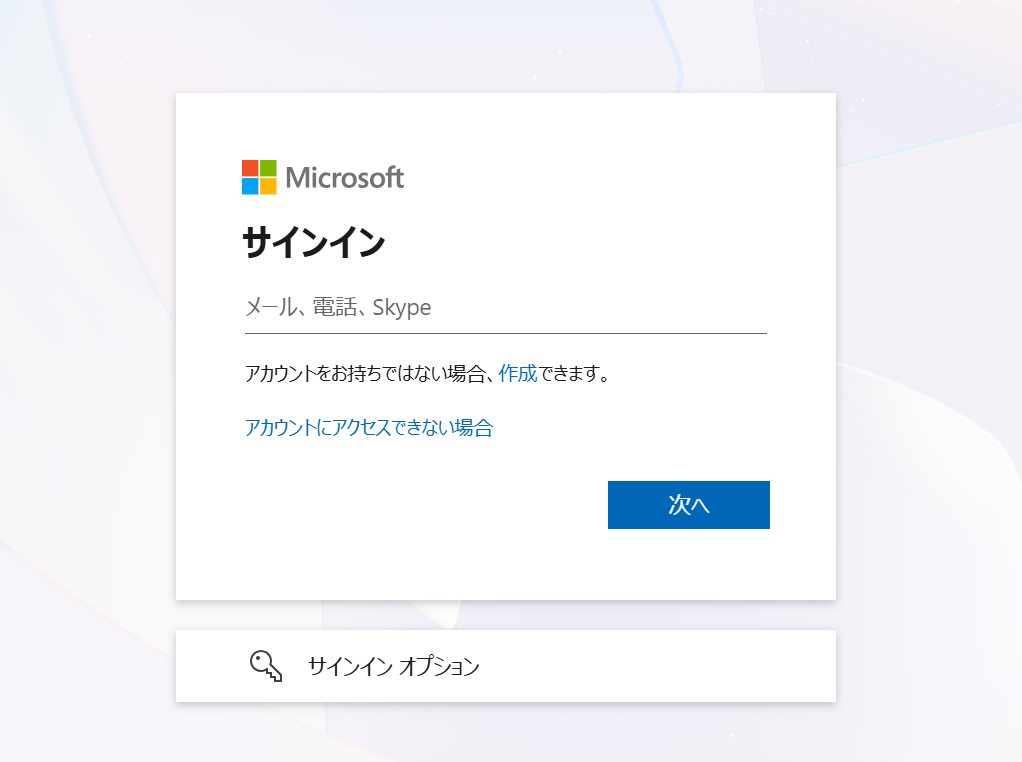Click the blue square of Microsoft logo
The width and height of the screenshot is (1022, 762).
click(250, 186)
